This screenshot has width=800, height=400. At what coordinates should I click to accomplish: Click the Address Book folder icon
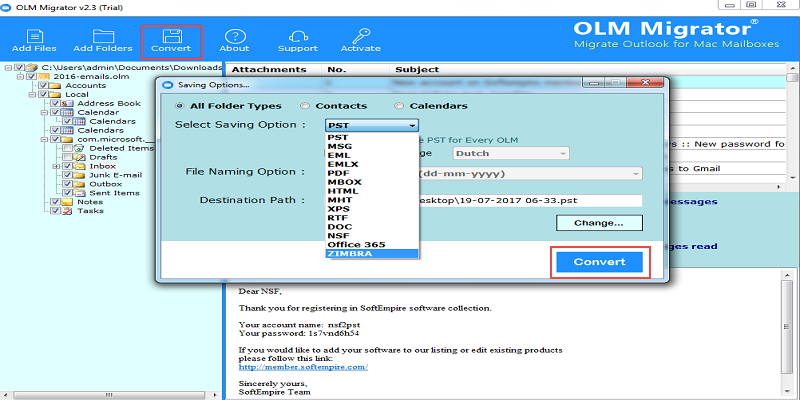click(68, 104)
